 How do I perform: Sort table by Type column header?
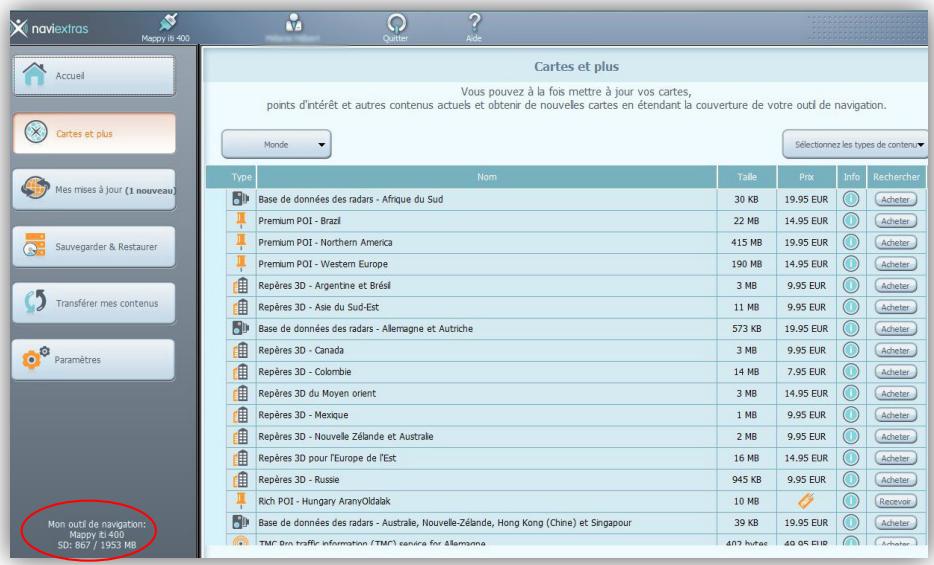tap(241, 177)
